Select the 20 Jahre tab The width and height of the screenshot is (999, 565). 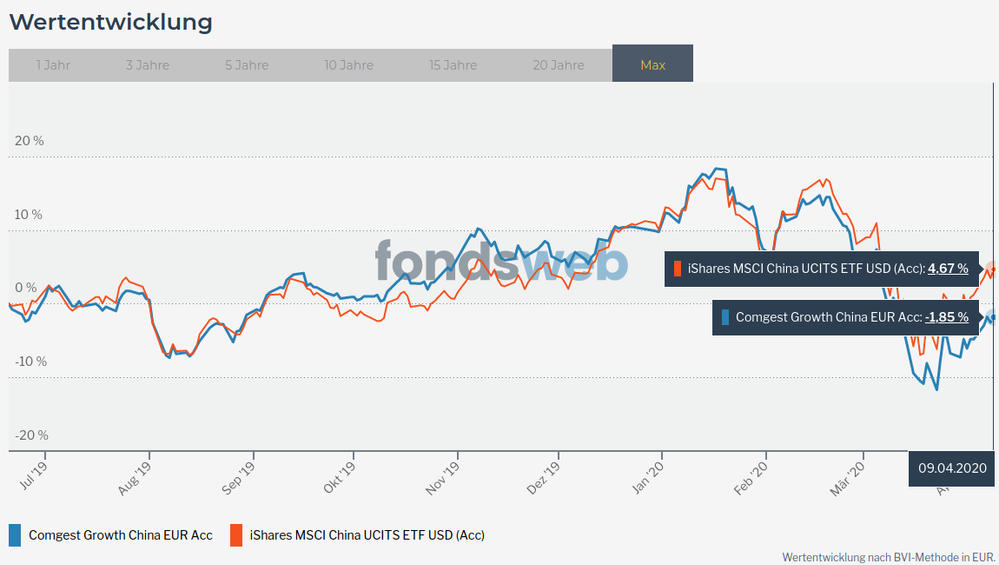pos(558,65)
